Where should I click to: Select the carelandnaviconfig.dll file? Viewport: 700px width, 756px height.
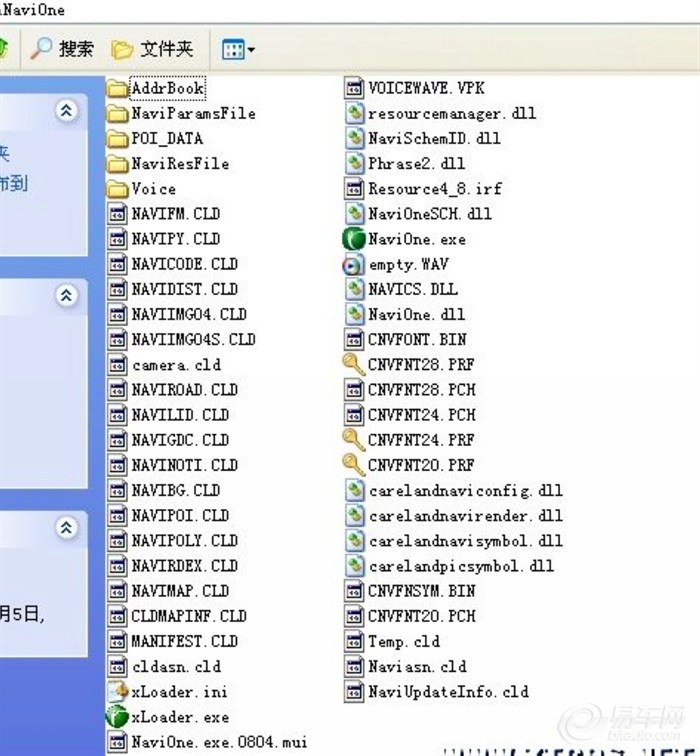pos(465,491)
